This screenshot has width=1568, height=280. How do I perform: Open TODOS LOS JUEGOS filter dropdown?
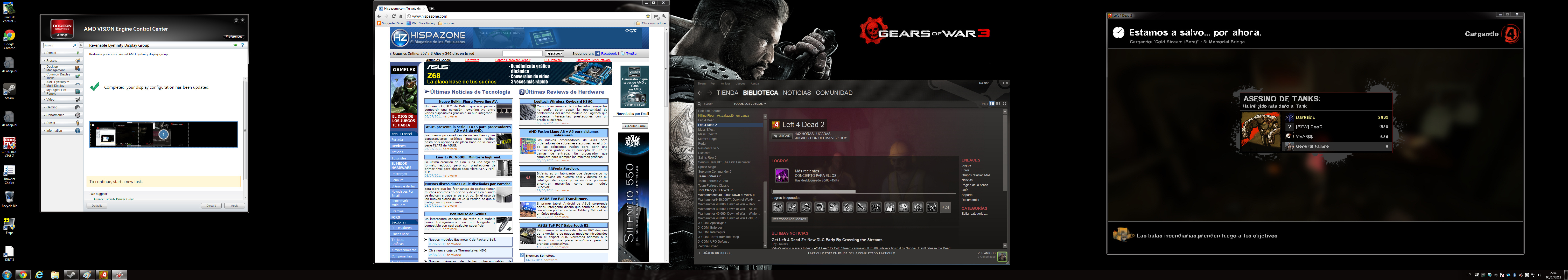(749, 103)
